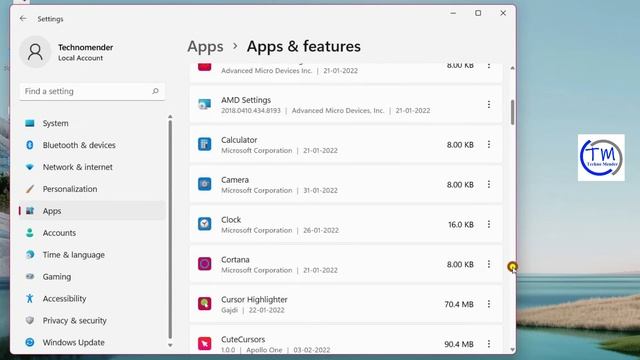Image resolution: width=640 pixels, height=360 pixels.
Task: Click the Network wifi icon in sidebar
Action: click(x=30, y=167)
